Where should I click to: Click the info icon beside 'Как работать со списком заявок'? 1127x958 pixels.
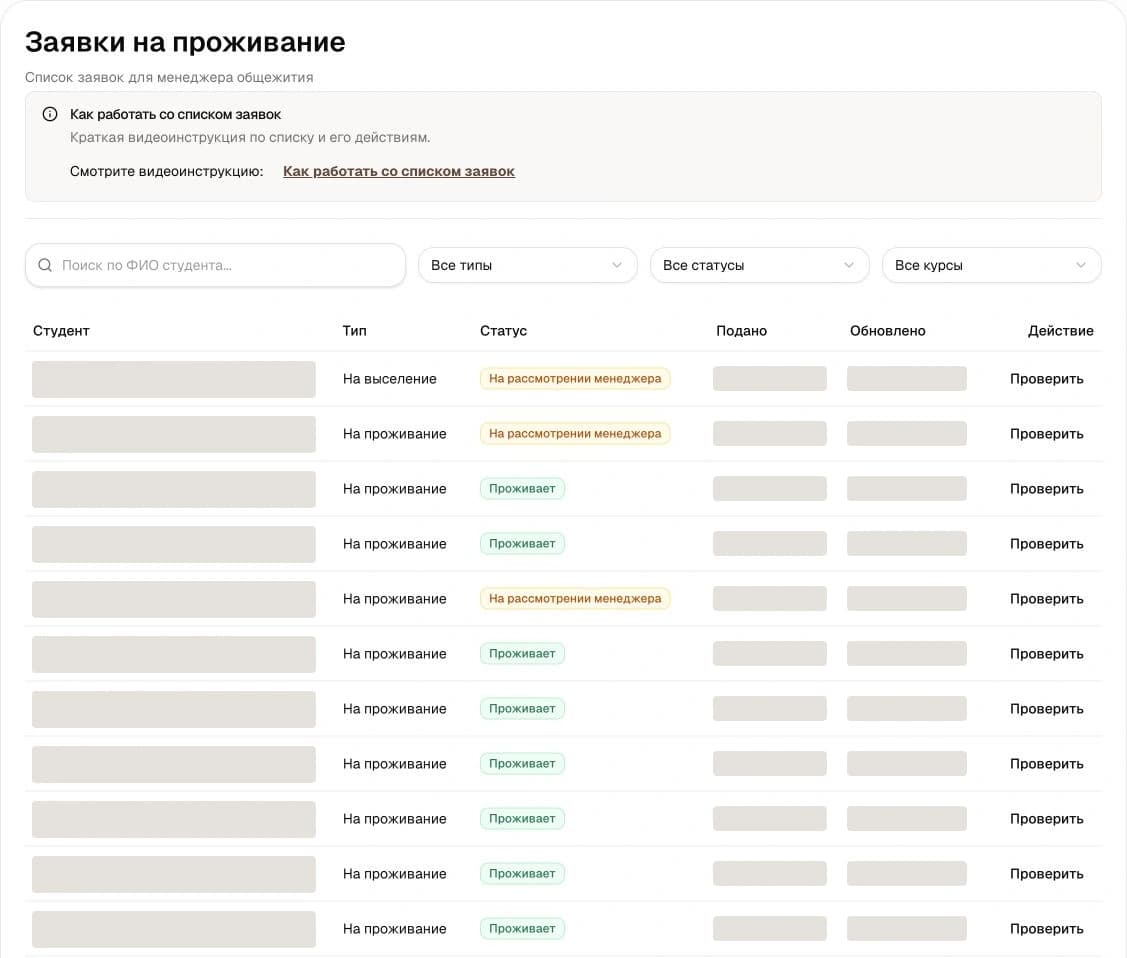pyautogui.click(x=50, y=114)
